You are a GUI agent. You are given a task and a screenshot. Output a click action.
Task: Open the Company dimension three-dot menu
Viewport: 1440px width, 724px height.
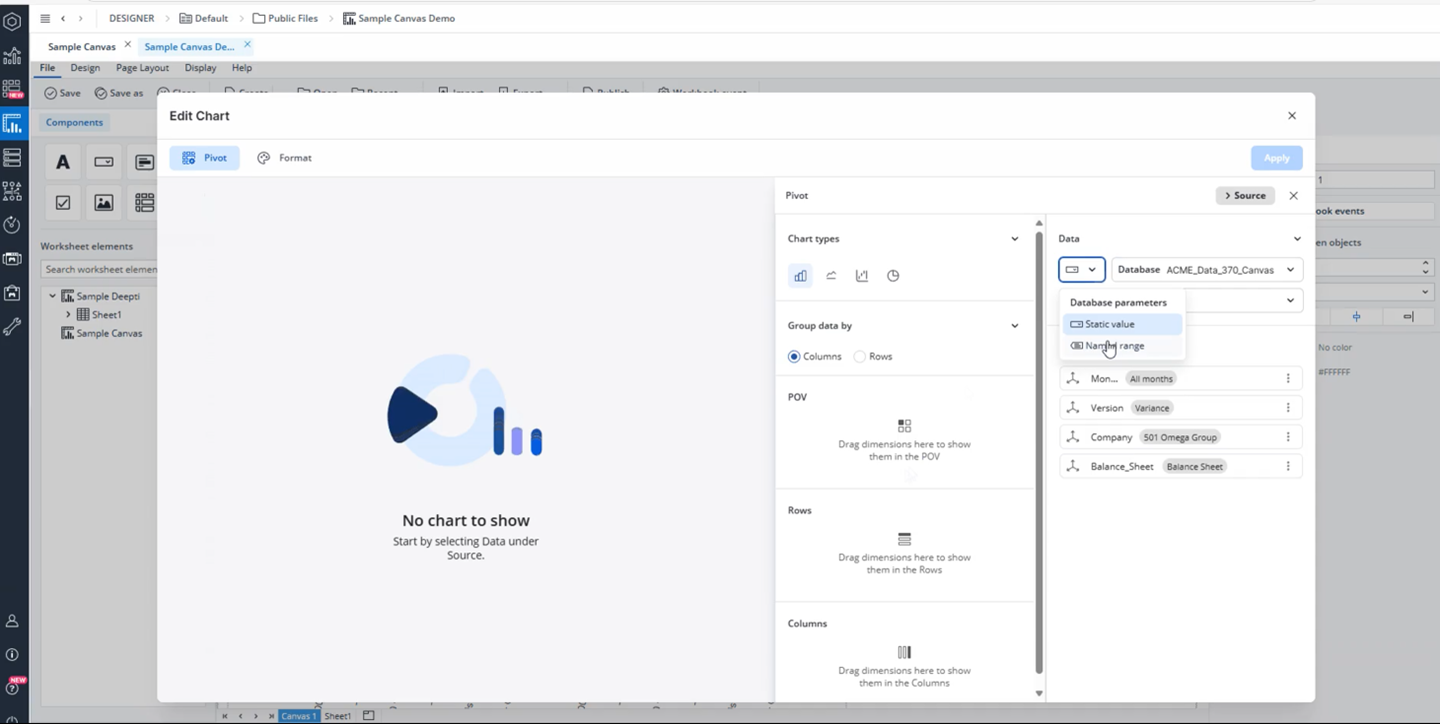point(1288,437)
